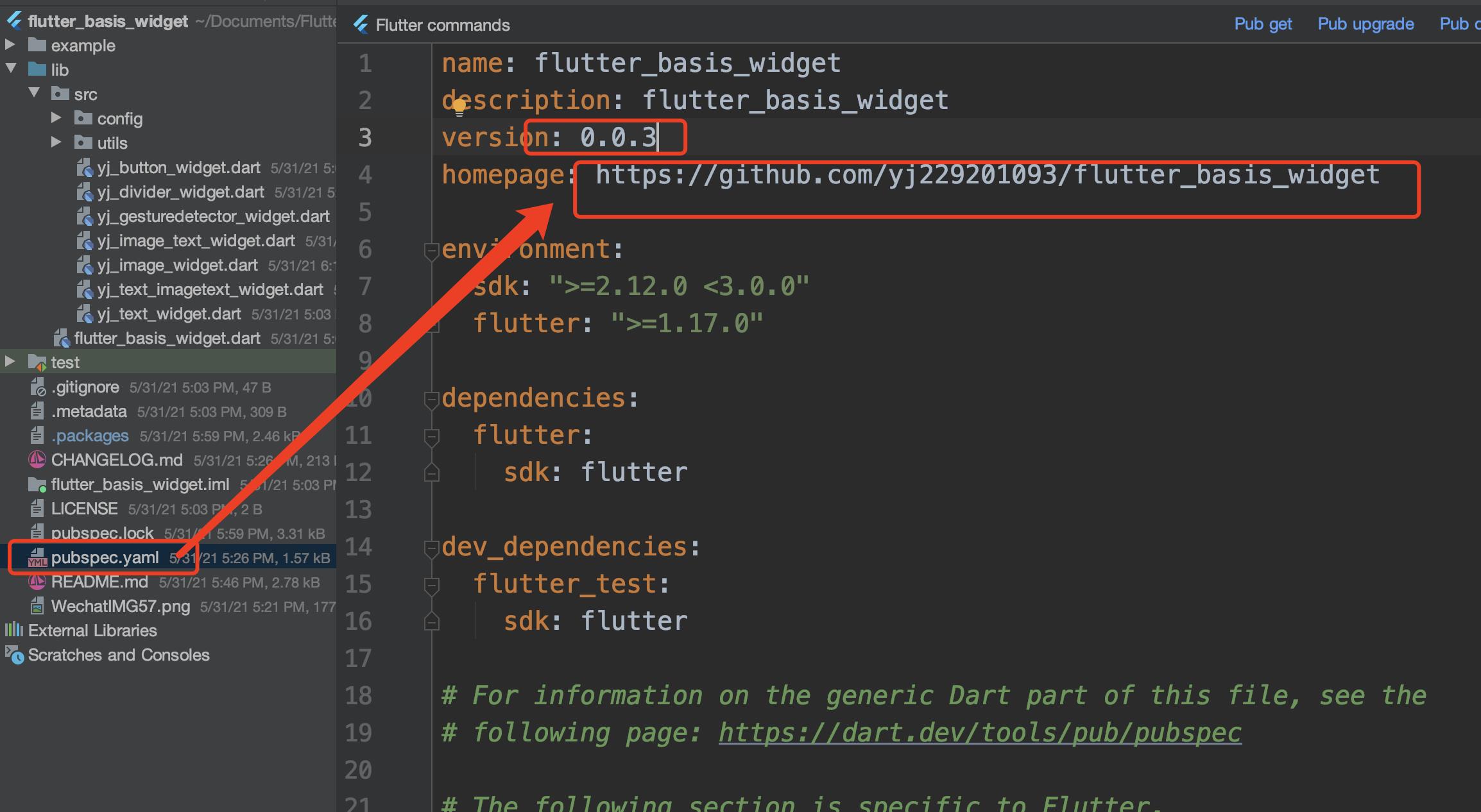1481x812 pixels.
Task: Click the dart icon of yj_text_imagetext_widget.dart
Action: click(x=84, y=290)
